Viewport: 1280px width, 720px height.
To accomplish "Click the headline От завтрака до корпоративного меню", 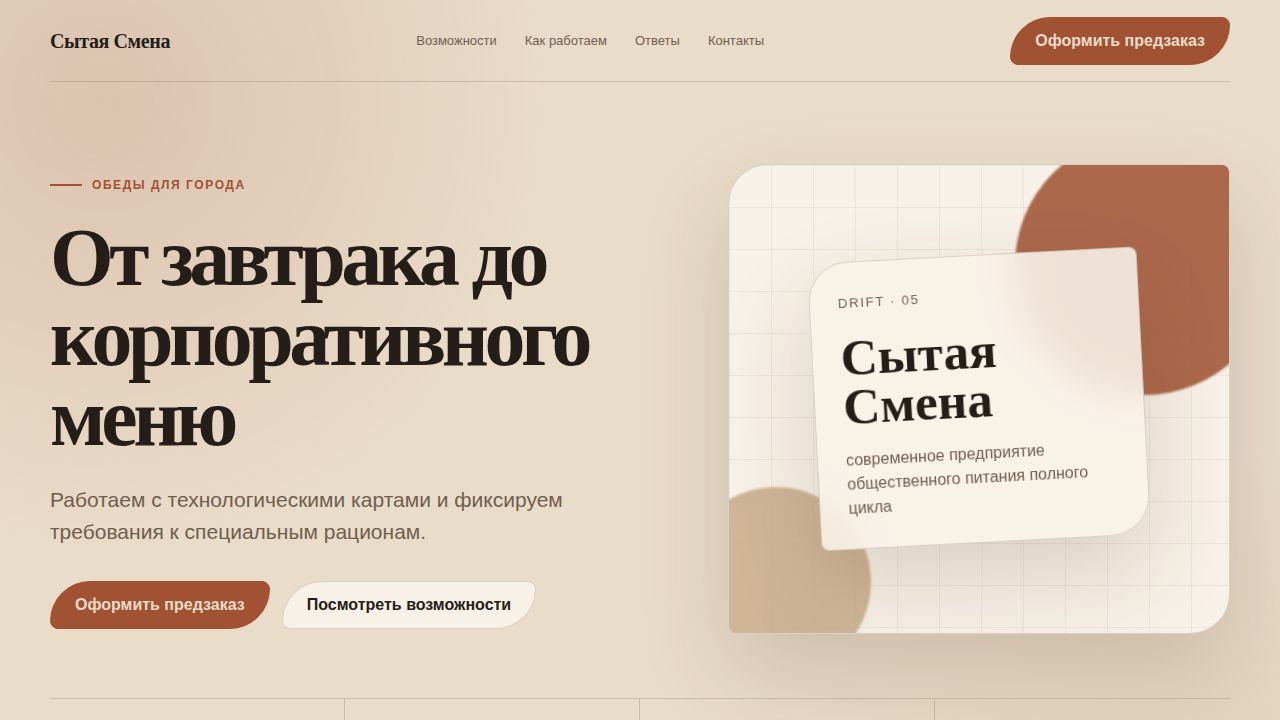I will pos(320,338).
